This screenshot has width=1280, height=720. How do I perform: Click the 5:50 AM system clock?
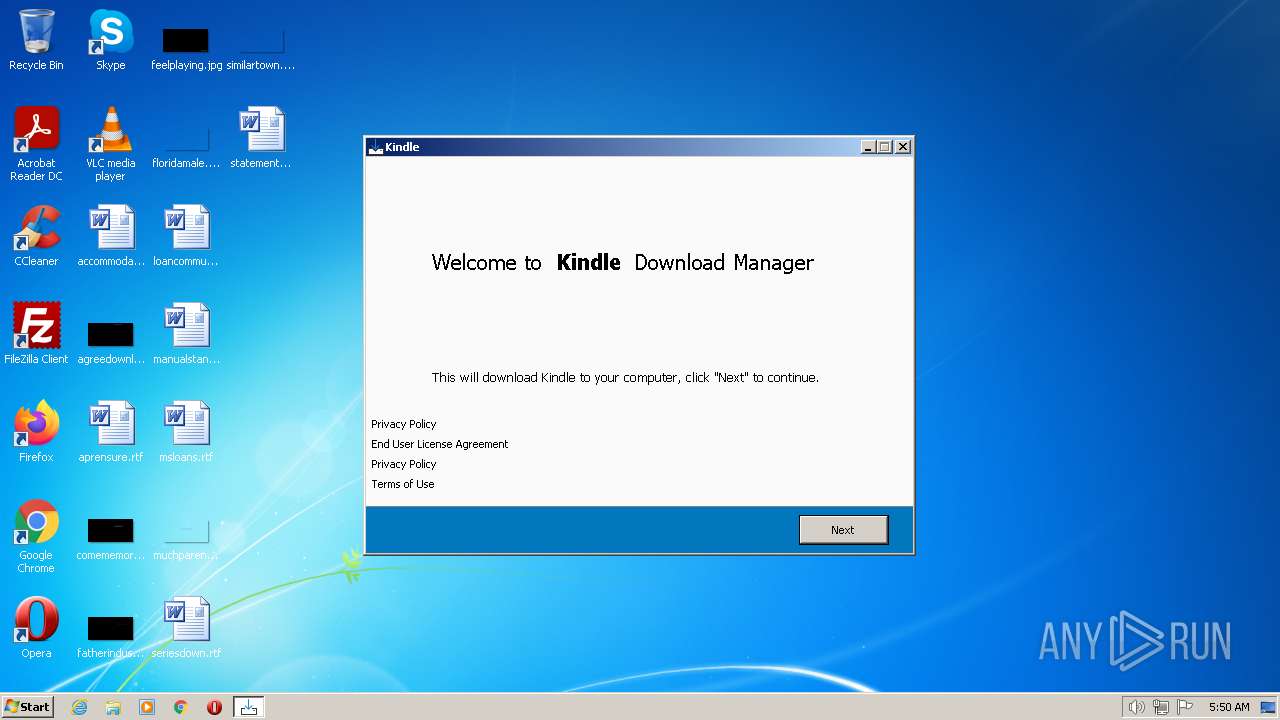1229,707
